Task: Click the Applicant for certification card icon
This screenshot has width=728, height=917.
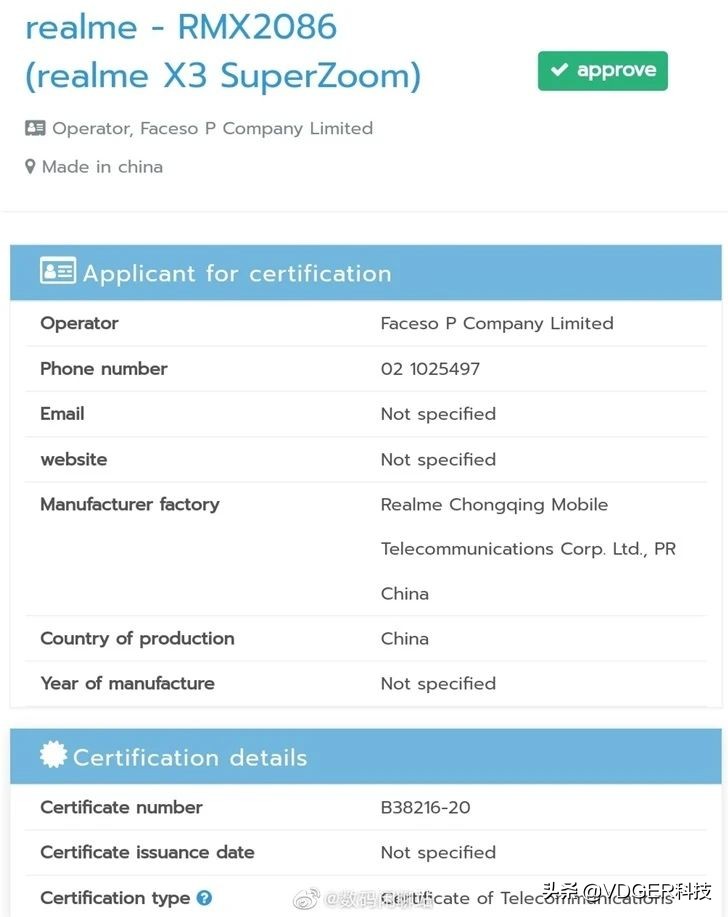Action: click(x=57, y=271)
